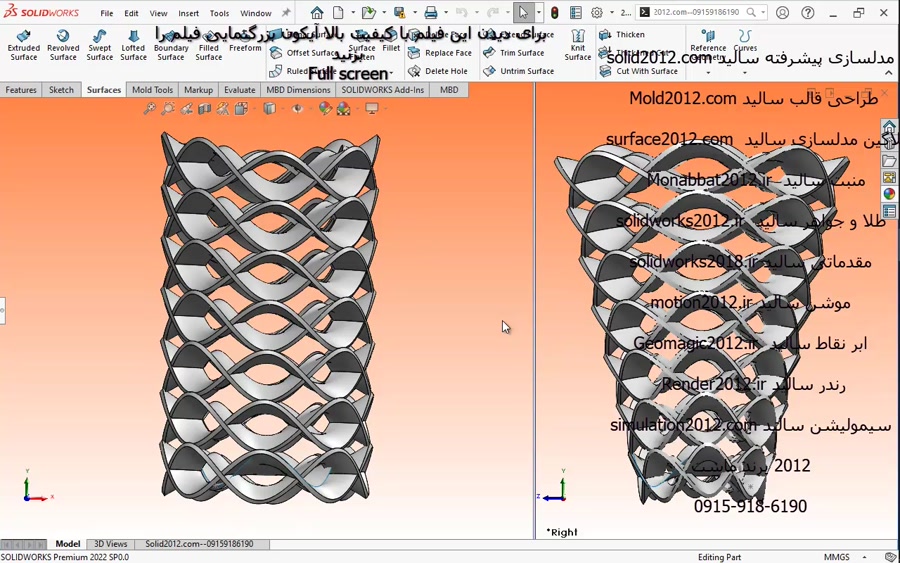Toggle Hide/Show Items eye icon
The width and height of the screenshot is (900, 563).
click(297, 108)
